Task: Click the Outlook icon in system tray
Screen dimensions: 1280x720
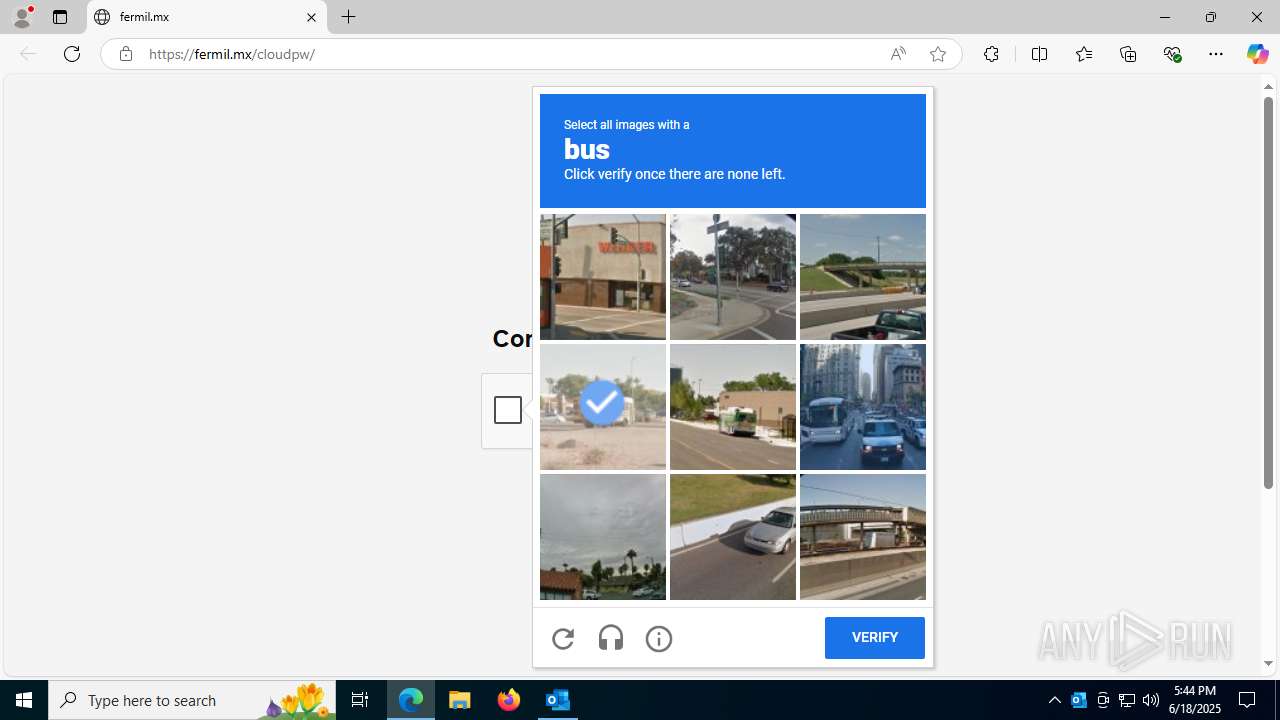Action: tap(1079, 700)
